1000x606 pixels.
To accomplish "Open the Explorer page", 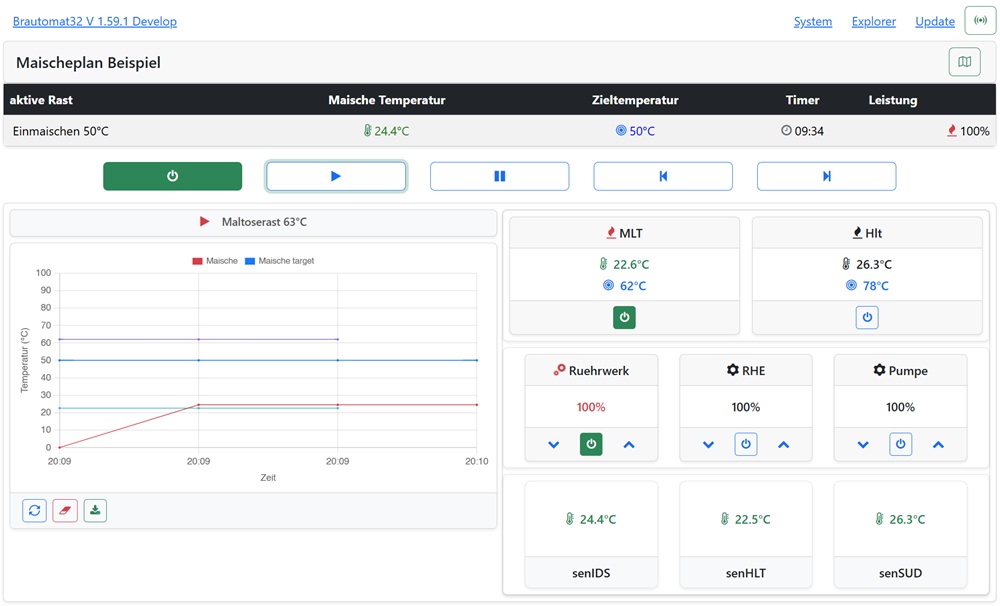I will click(x=873, y=21).
